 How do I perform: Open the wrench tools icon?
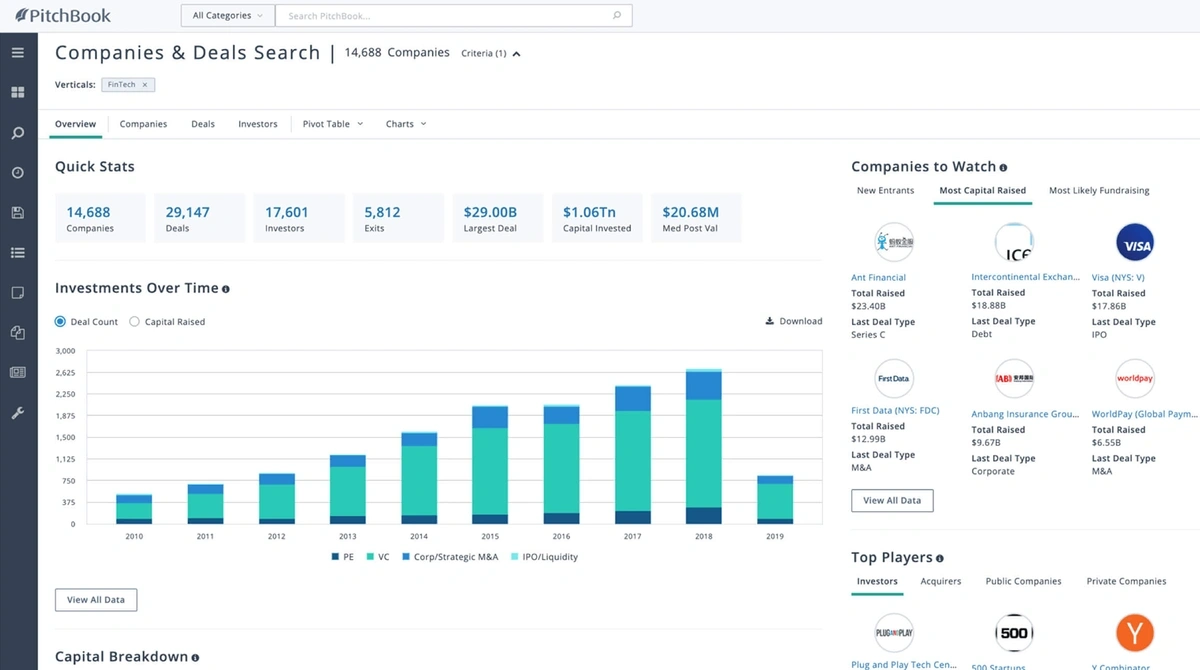[17, 413]
